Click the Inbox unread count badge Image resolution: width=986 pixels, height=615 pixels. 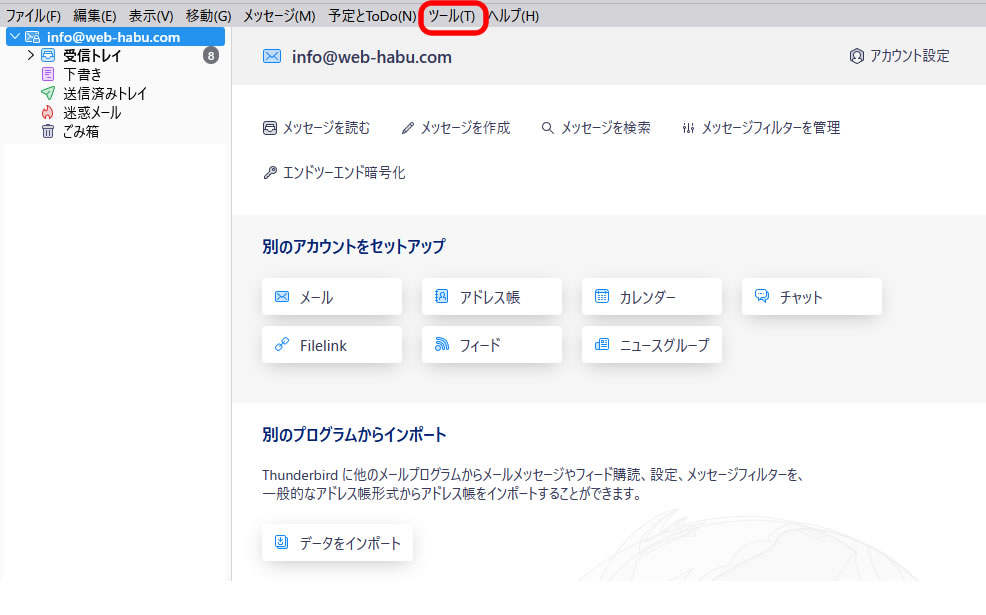pyautogui.click(x=210, y=55)
